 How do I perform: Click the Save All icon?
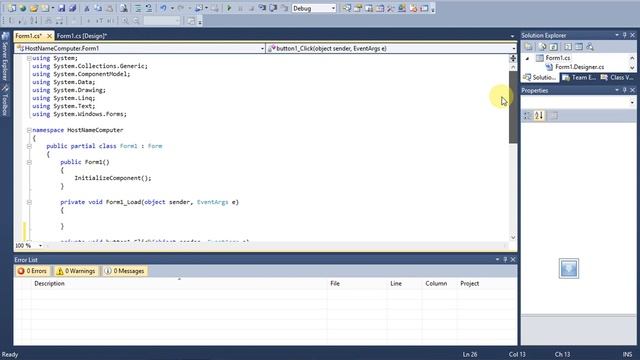(72, 8)
